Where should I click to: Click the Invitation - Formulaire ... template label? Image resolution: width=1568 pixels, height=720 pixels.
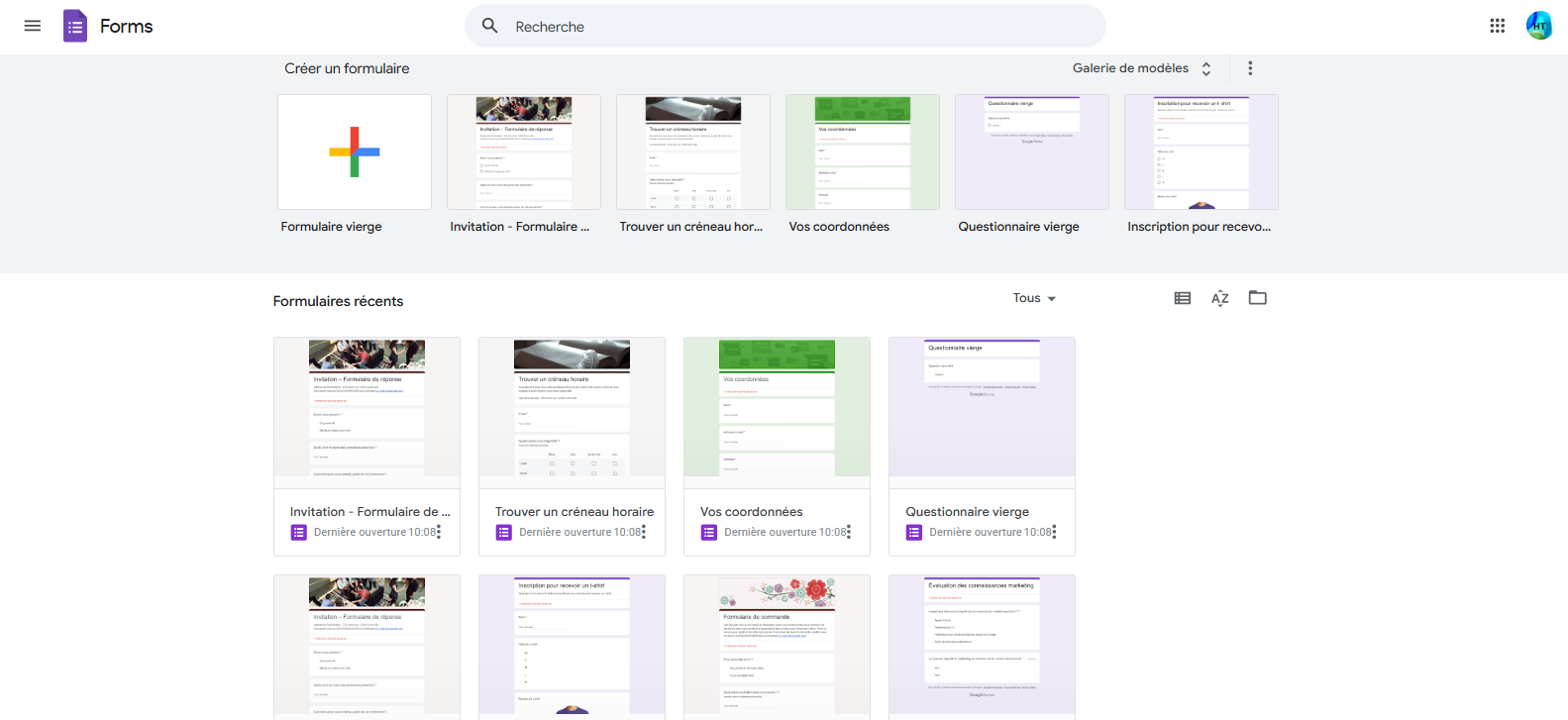(x=519, y=227)
